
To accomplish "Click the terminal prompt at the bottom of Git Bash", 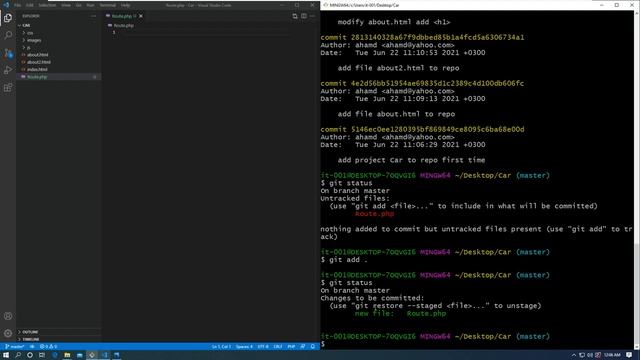I will (x=323, y=344).
